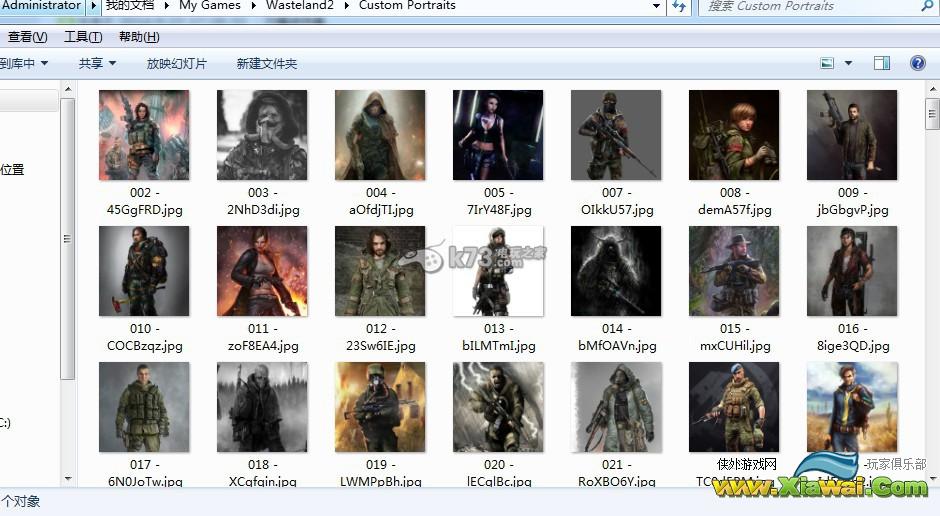Select thumbnail 010 - COCBzqz.jpg
This screenshot has width=940, height=516.
(144, 271)
